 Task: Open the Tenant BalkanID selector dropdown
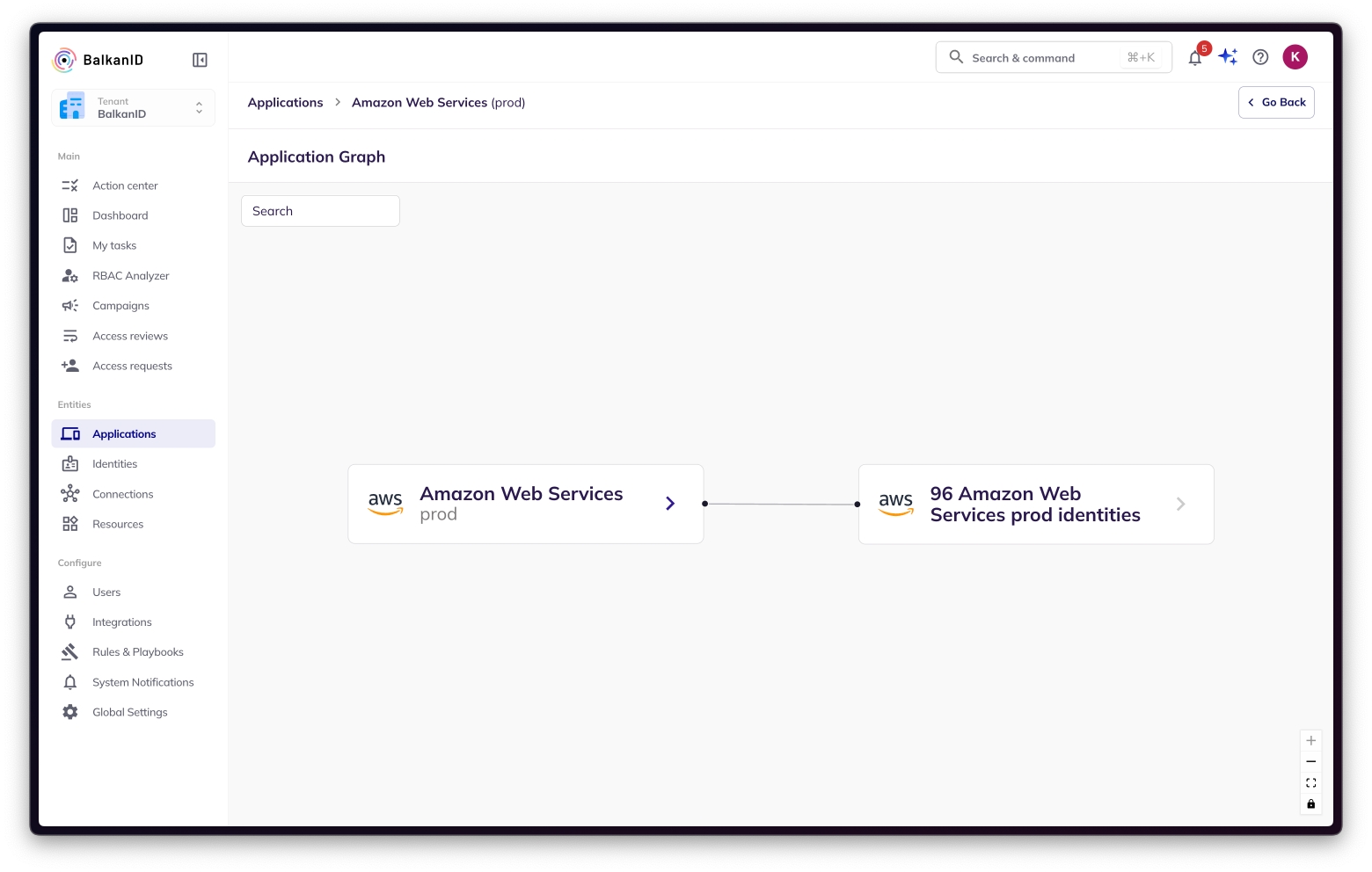pos(133,107)
